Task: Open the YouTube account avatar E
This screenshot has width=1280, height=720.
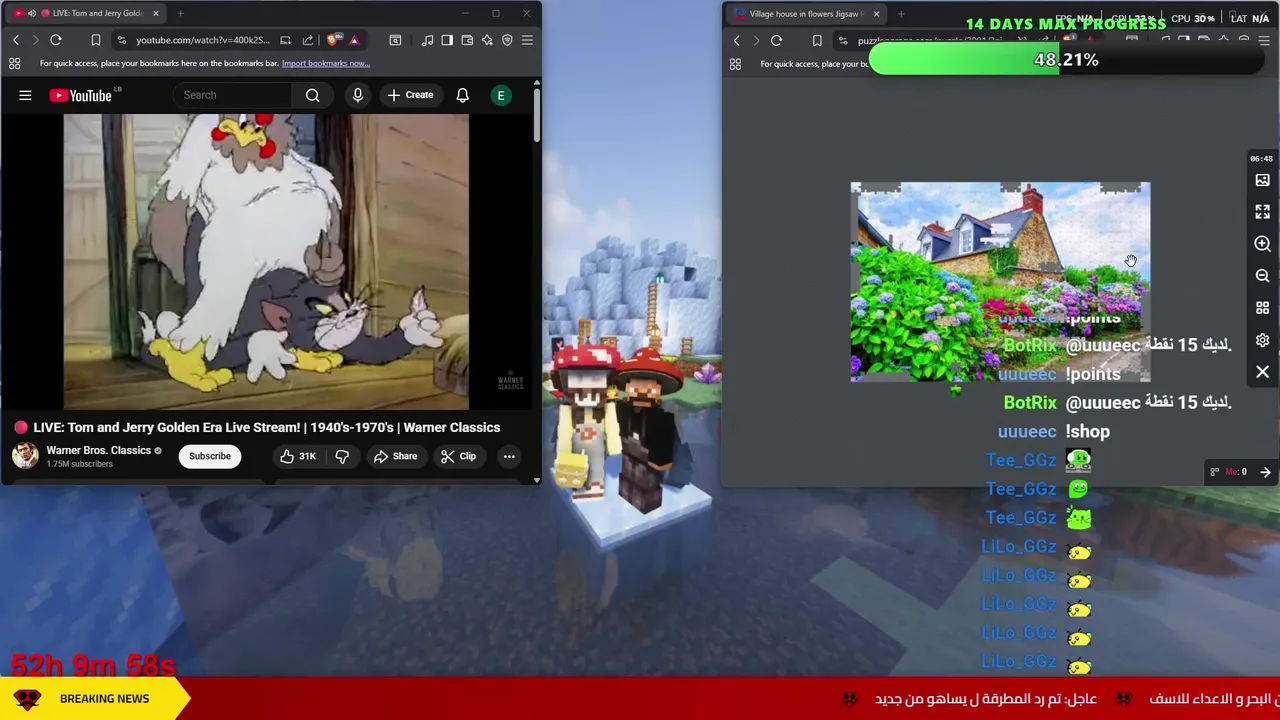Action: coord(501,95)
